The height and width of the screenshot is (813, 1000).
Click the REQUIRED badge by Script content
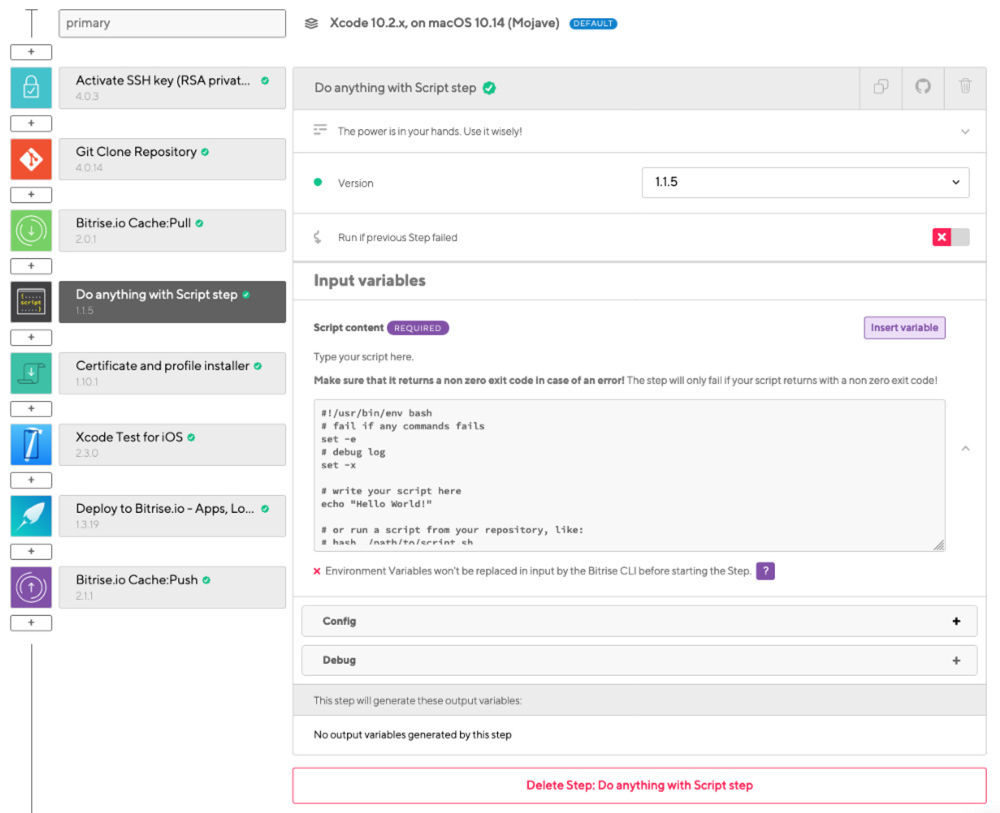click(418, 328)
